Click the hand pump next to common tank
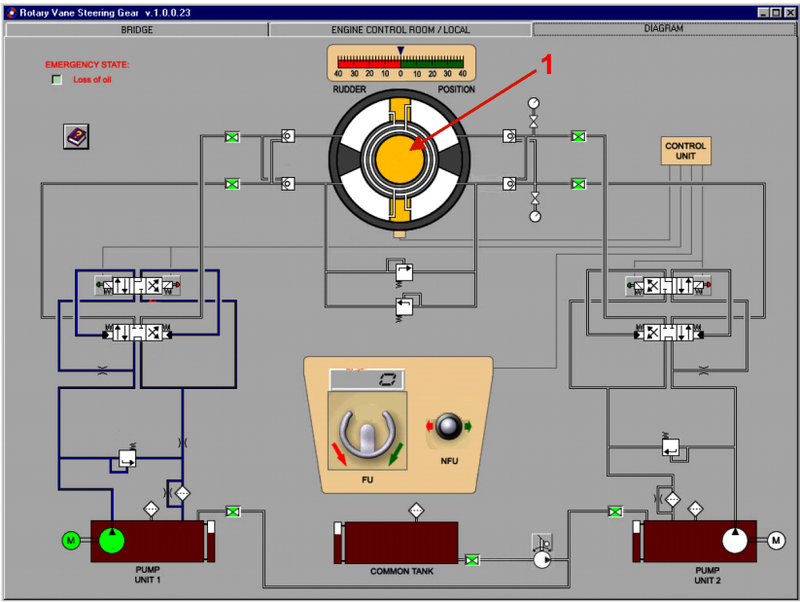Screen dimensions: 800x602 point(542,551)
